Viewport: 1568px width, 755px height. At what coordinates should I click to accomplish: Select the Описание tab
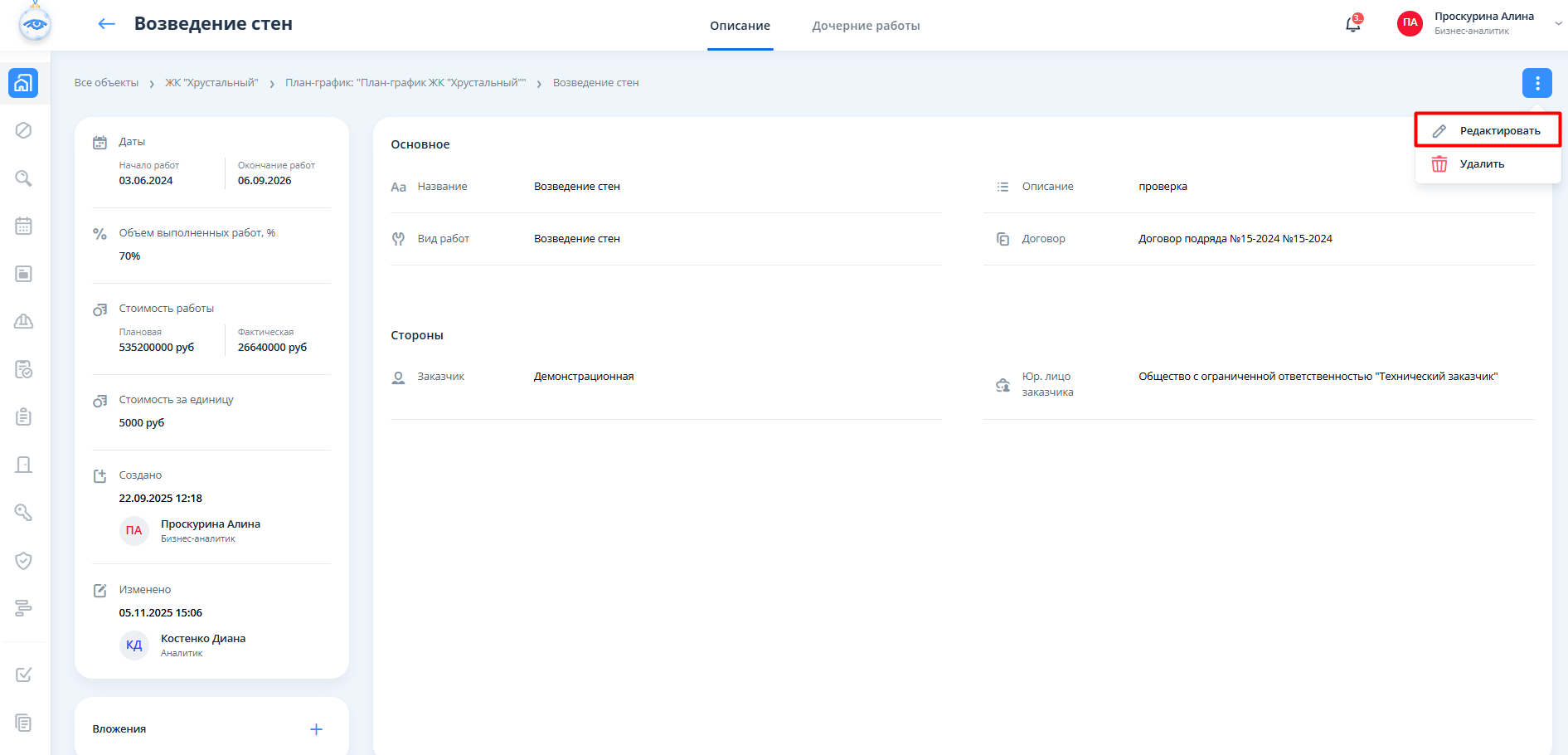tap(740, 26)
